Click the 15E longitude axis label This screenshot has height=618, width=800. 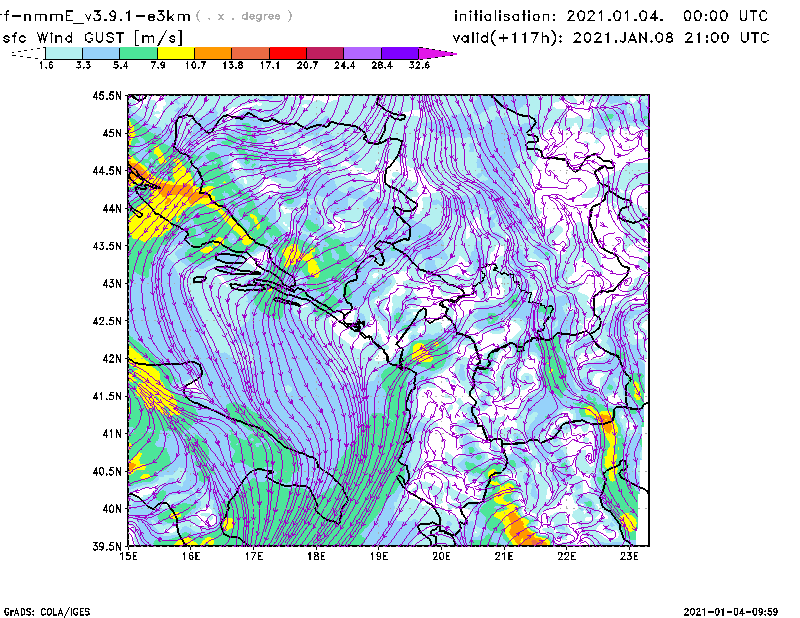coord(128,557)
